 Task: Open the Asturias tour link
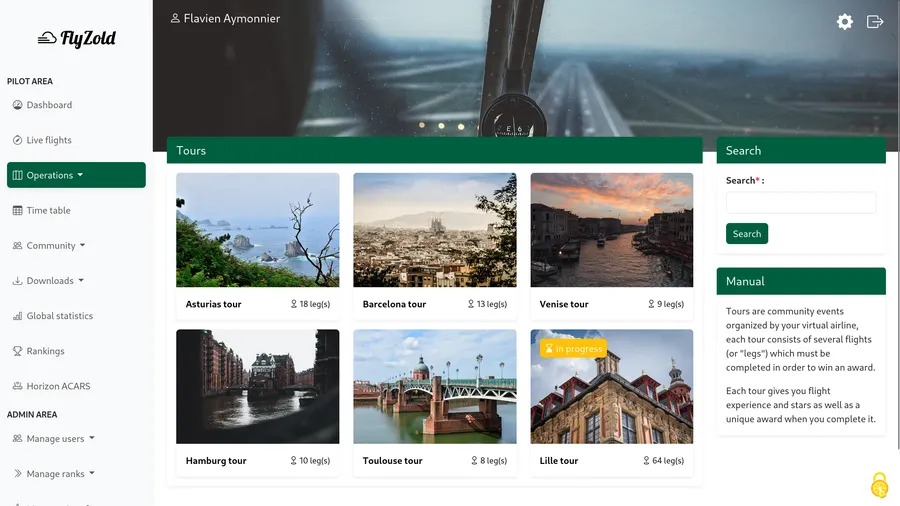click(x=213, y=304)
